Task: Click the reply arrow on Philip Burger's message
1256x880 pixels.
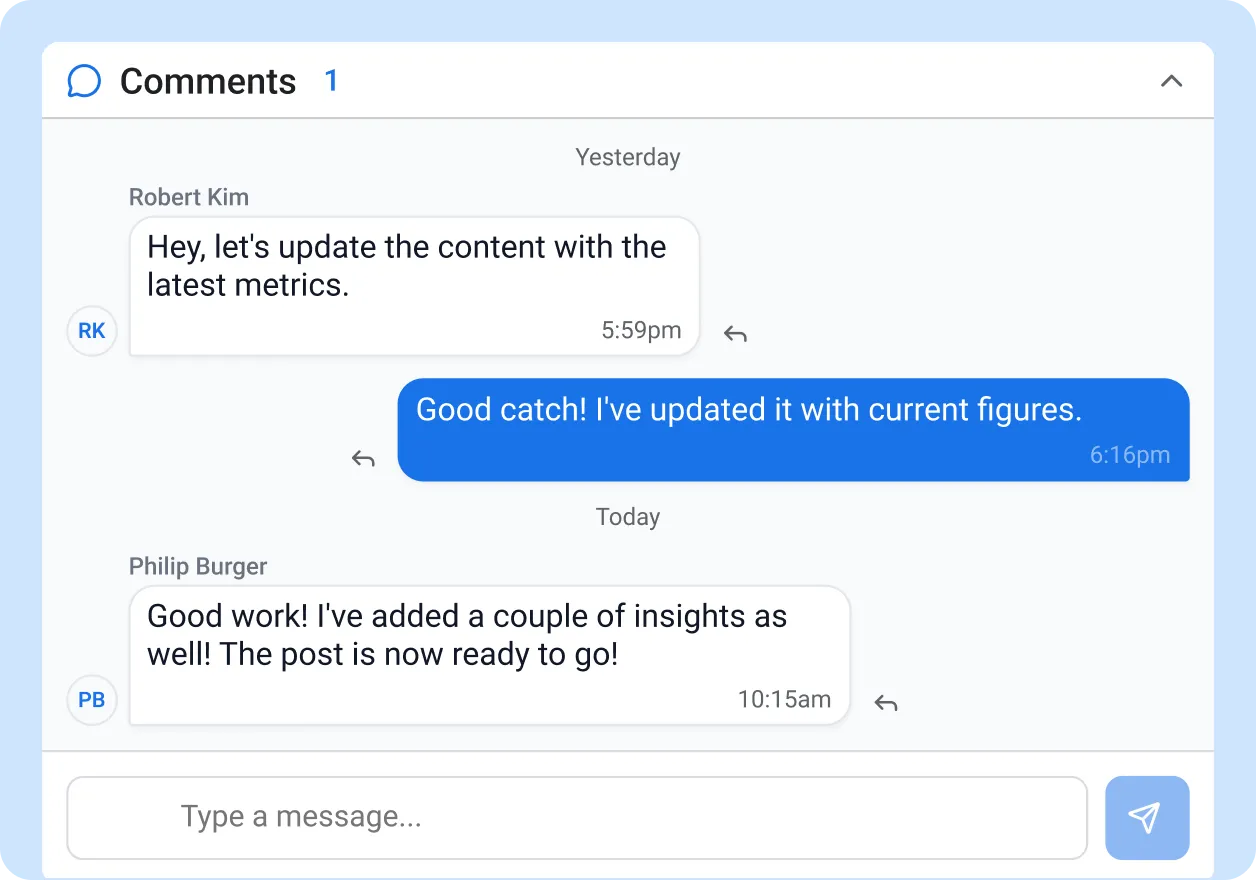Action: click(x=886, y=704)
